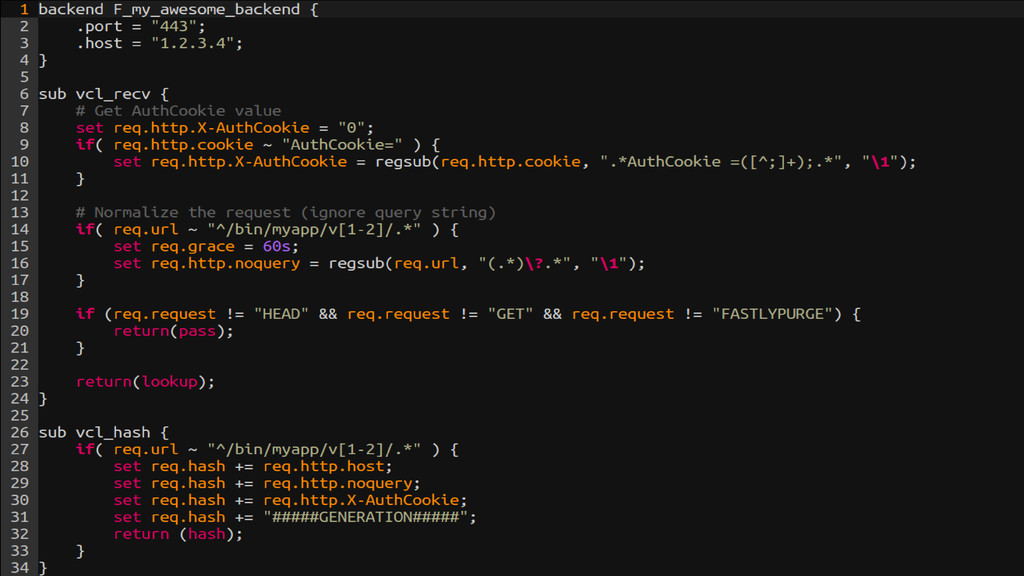Click the closing brace on line 24
The width and height of the screenshot is (1024, 576).
tap(43, 399)
